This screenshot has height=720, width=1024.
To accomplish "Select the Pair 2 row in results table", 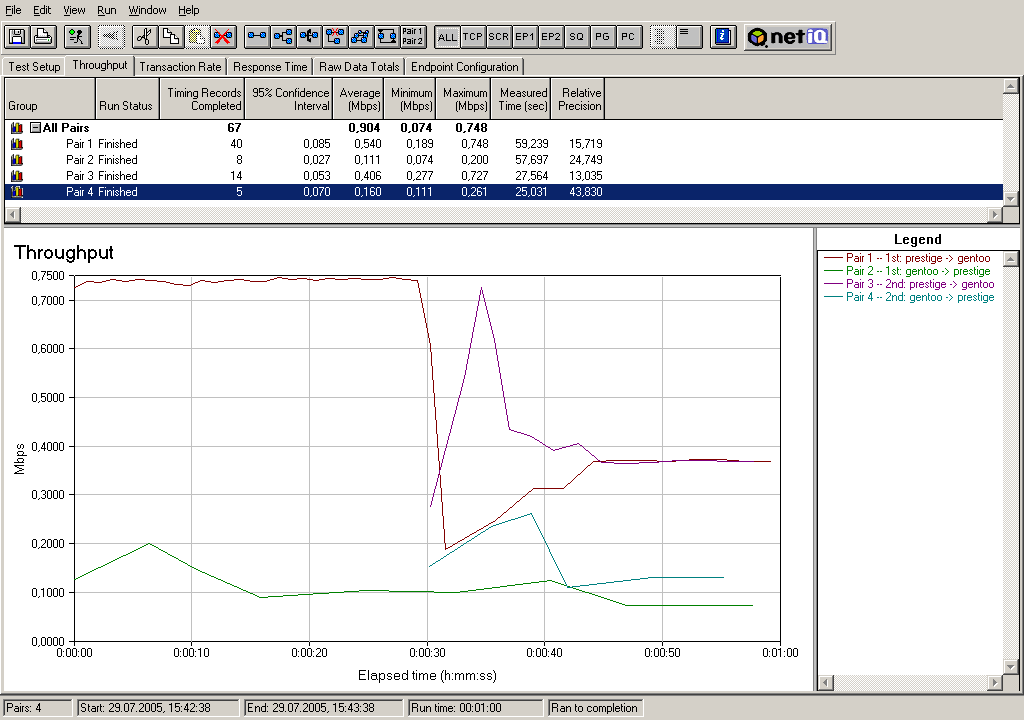I will coord(101,160).
